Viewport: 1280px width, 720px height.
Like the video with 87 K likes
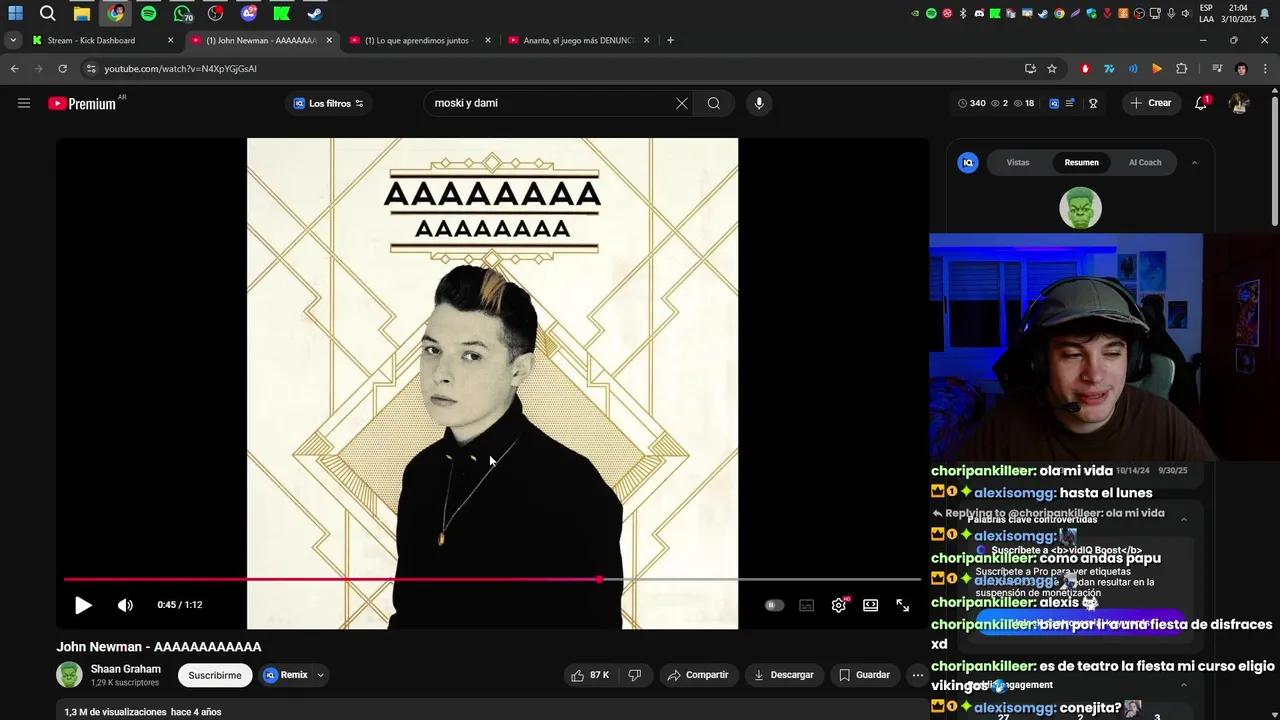pyautogui.click(x=590, y=675)
